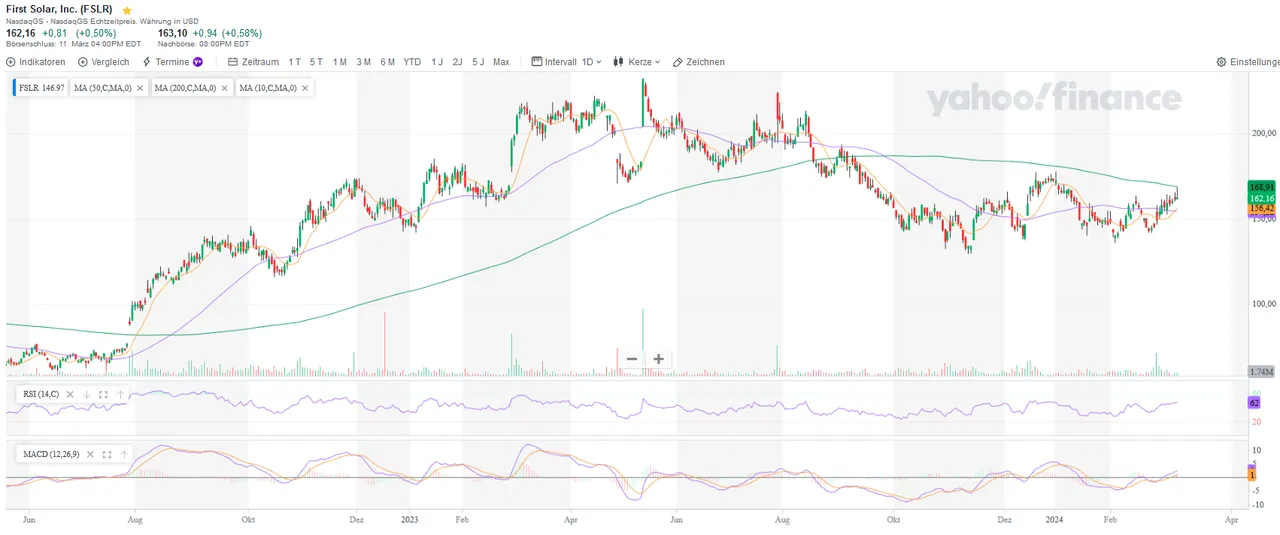The image size is (1280, 535).
Task: Open the Vergleich comparison tool
Action: click(103, 62)
